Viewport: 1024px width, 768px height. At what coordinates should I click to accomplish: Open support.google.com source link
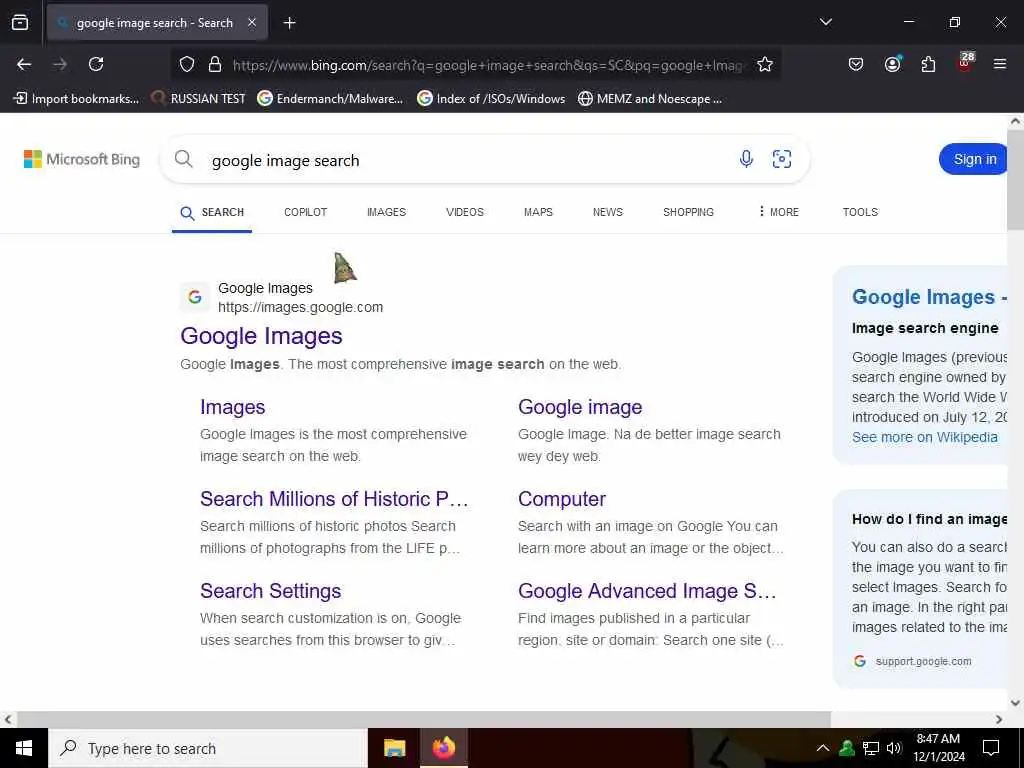[923, 662]
